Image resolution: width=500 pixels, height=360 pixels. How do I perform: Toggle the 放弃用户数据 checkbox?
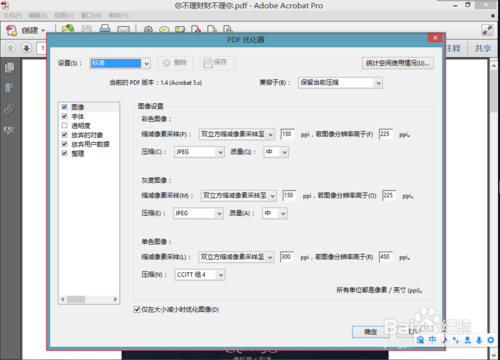coord(65,144)
